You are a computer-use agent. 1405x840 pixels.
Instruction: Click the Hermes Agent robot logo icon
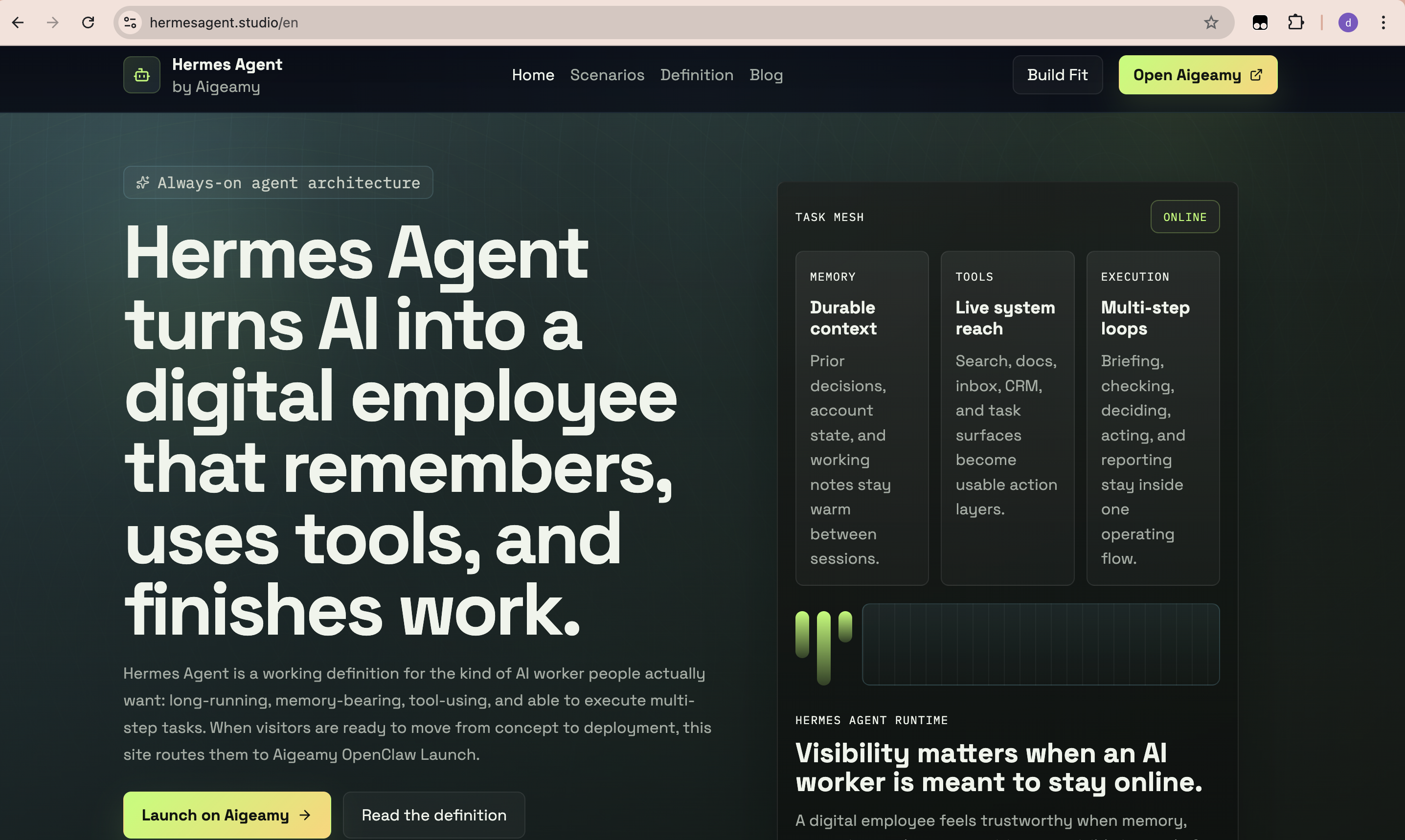coord(141,74)
